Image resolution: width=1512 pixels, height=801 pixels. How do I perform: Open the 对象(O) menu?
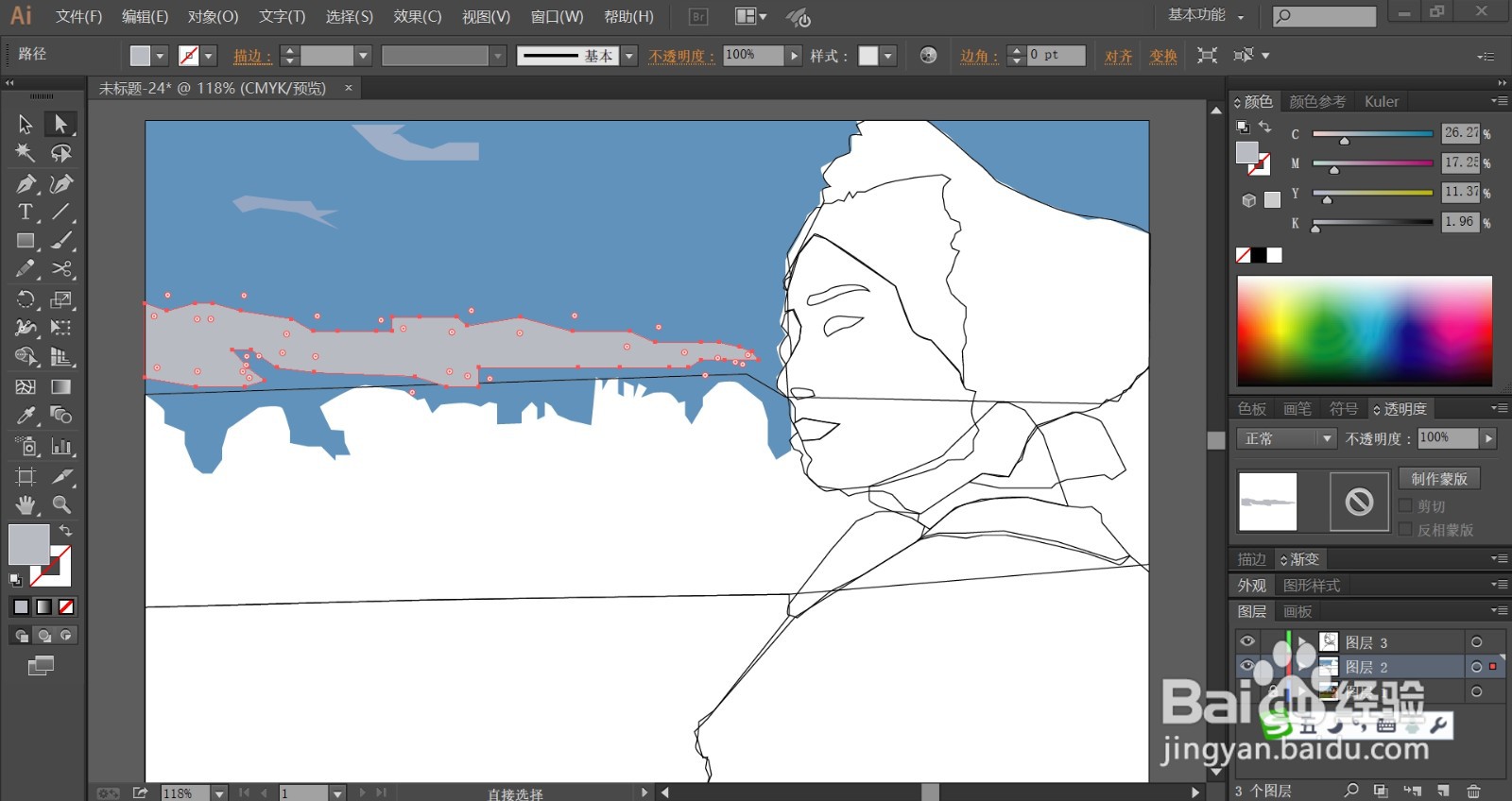(213, 16)
